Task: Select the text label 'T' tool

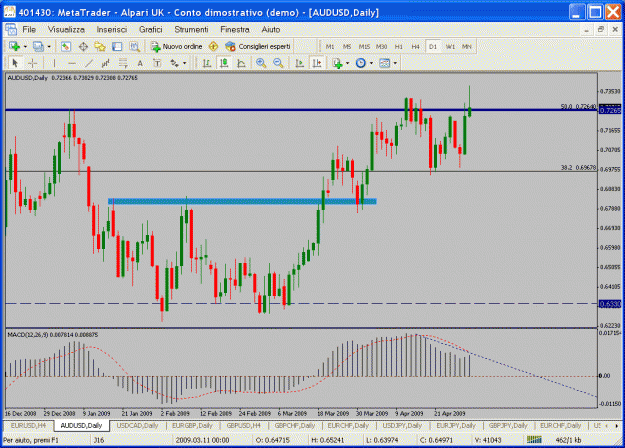Action: pyautogui.click(x=157, y=63)
